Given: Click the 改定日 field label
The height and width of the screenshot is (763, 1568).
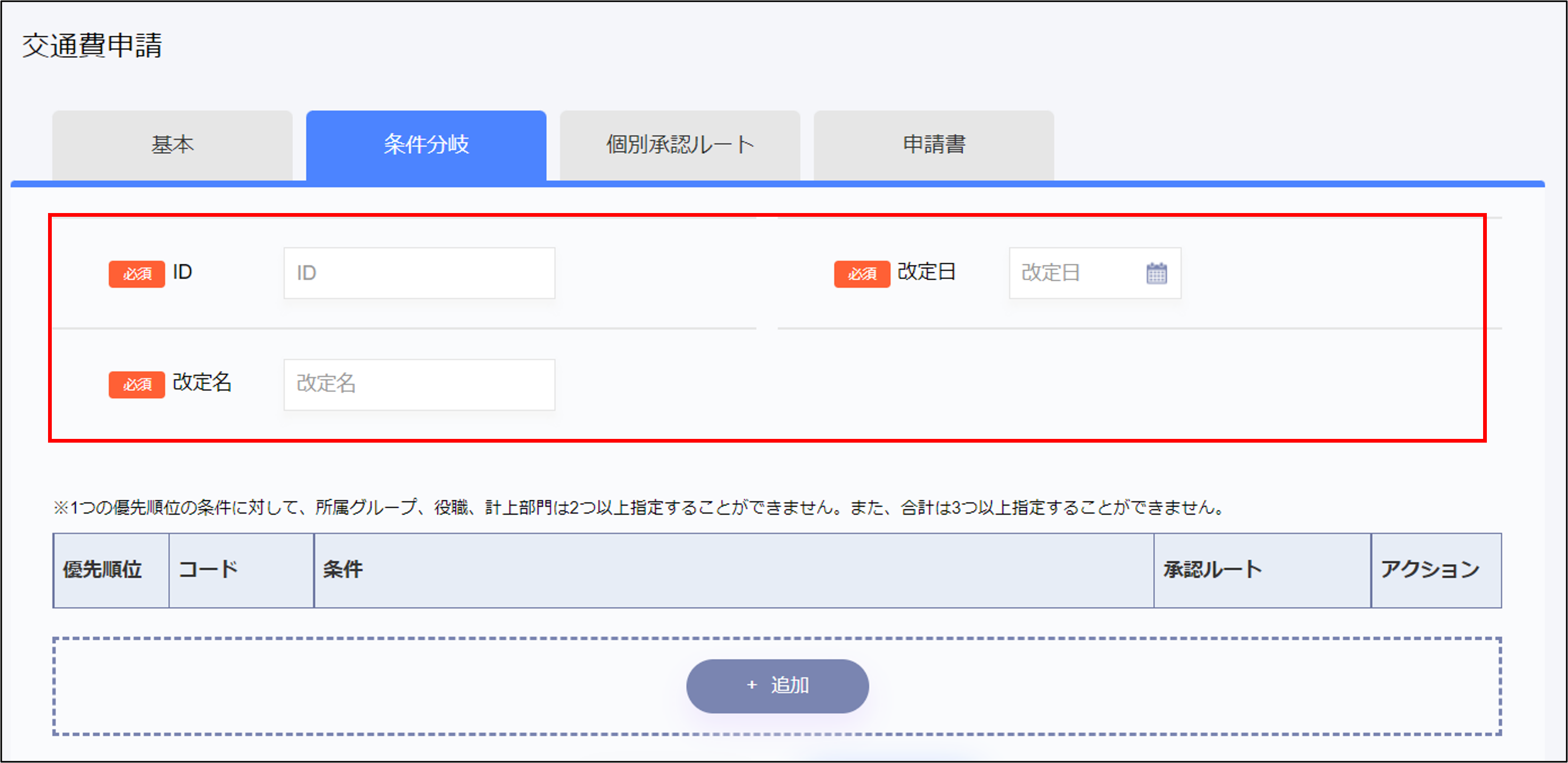Looking at the screenshot, I should pyautogui.click(x=926, y=272).
